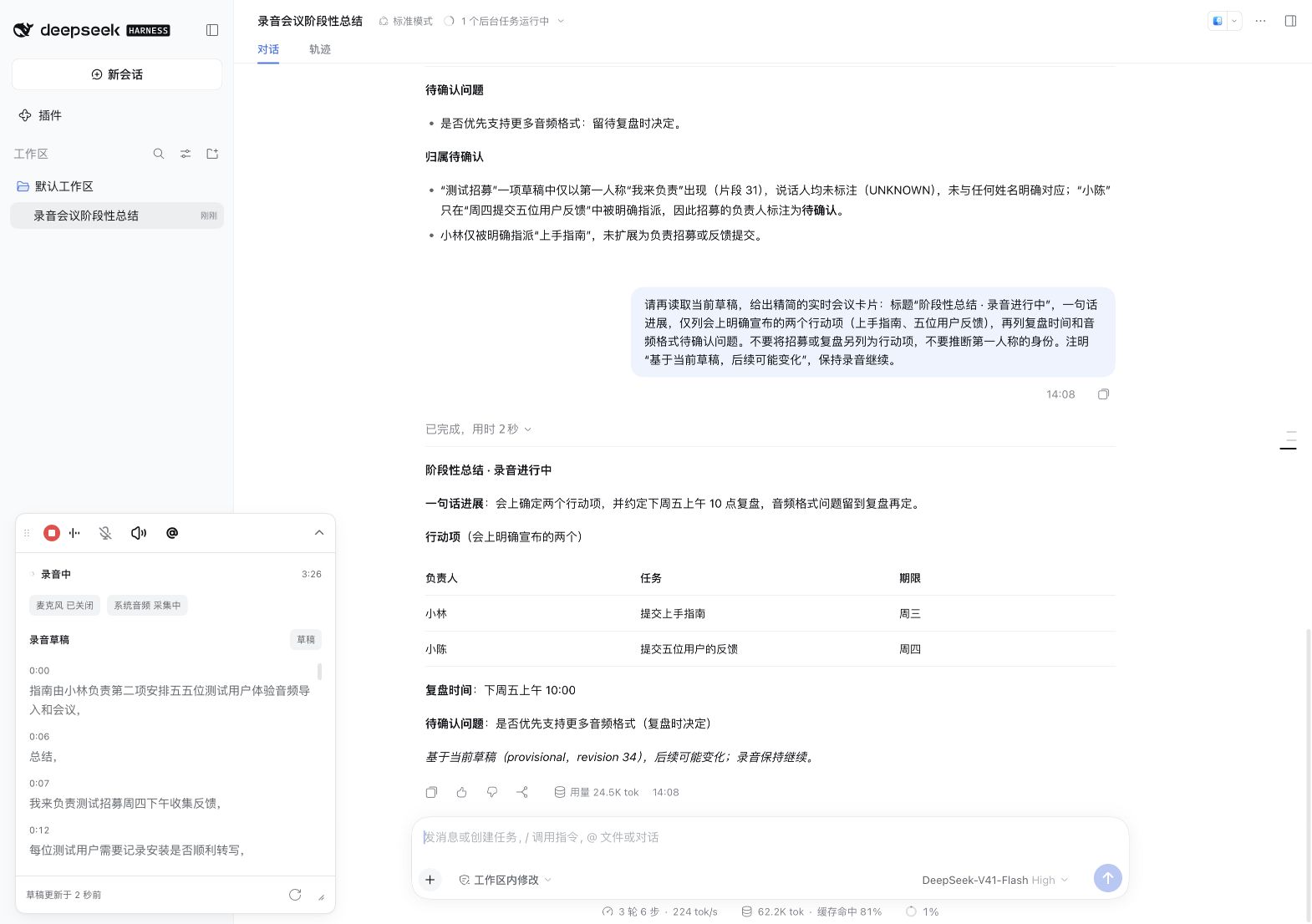Collapse the left sidebar panel
The width and height of the screenshot is (1312, 924).
(x=212, y=30)
